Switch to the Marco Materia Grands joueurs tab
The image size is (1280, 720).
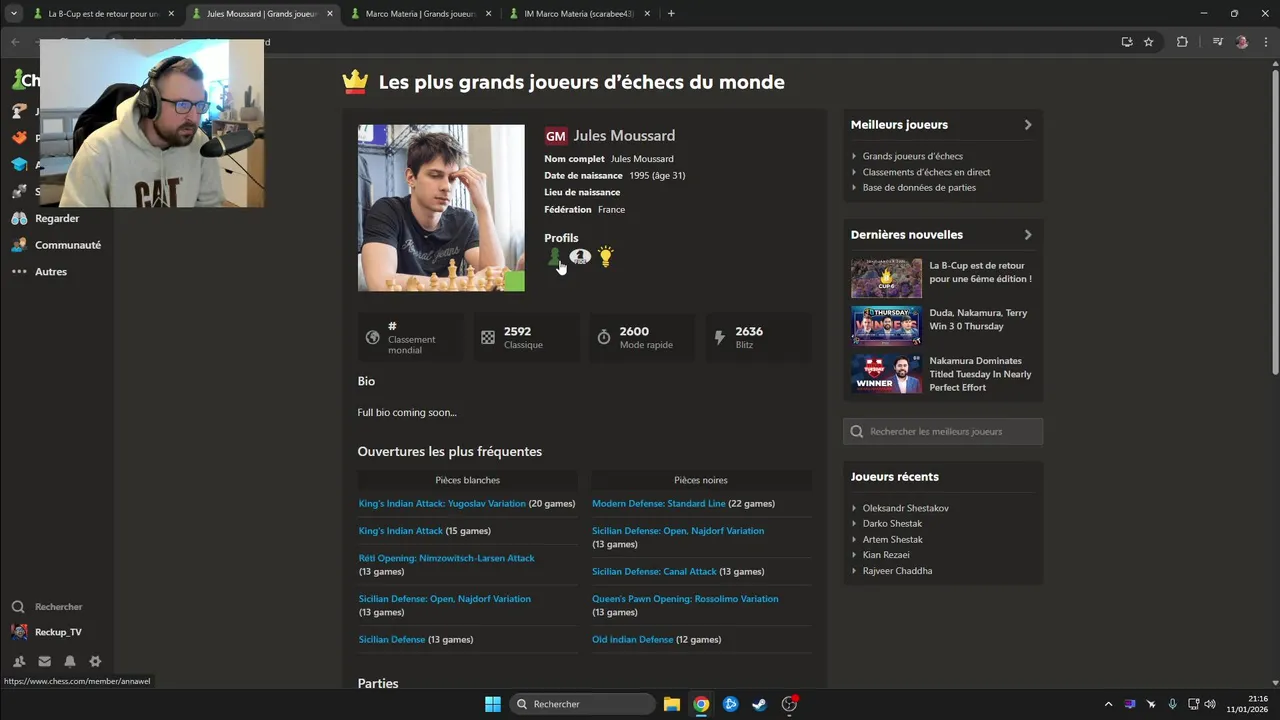[x=420, y=14]
